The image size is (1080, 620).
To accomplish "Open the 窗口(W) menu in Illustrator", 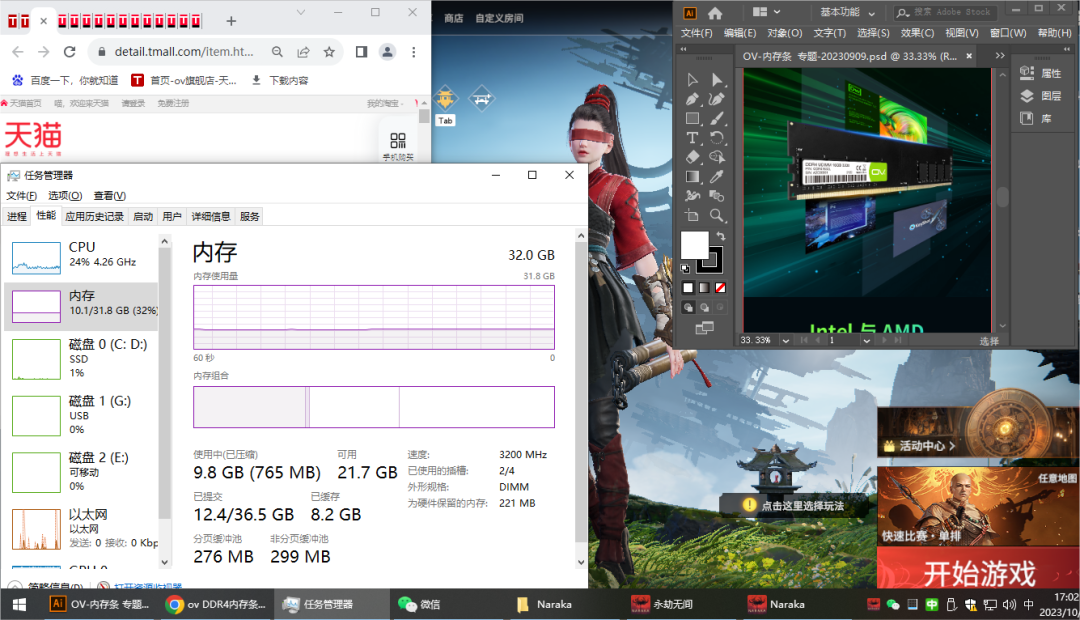I will pyautogui.click(x=1009, y=31).
